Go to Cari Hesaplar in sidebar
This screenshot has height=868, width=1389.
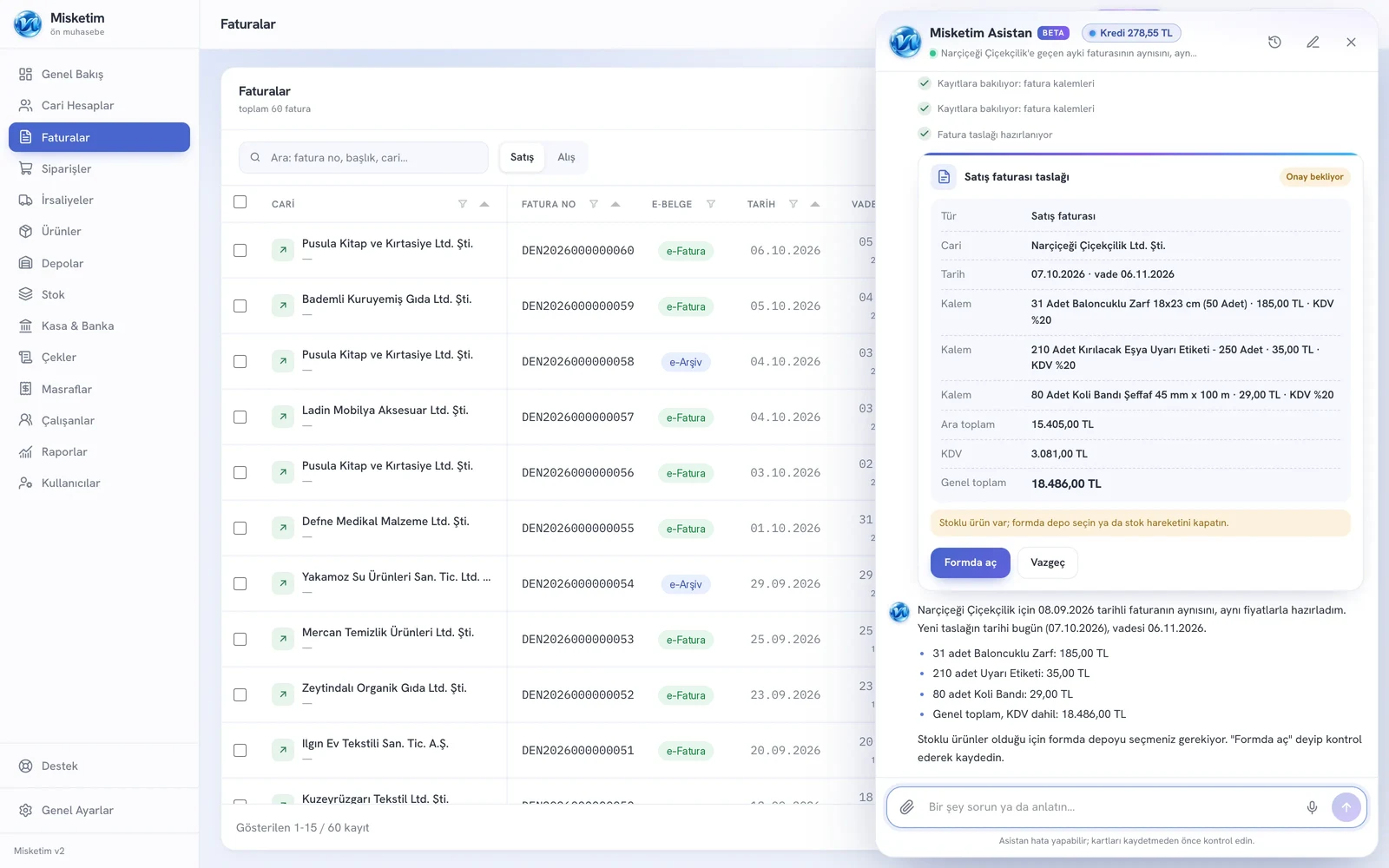pyautogui.click(x=99, y=106)
